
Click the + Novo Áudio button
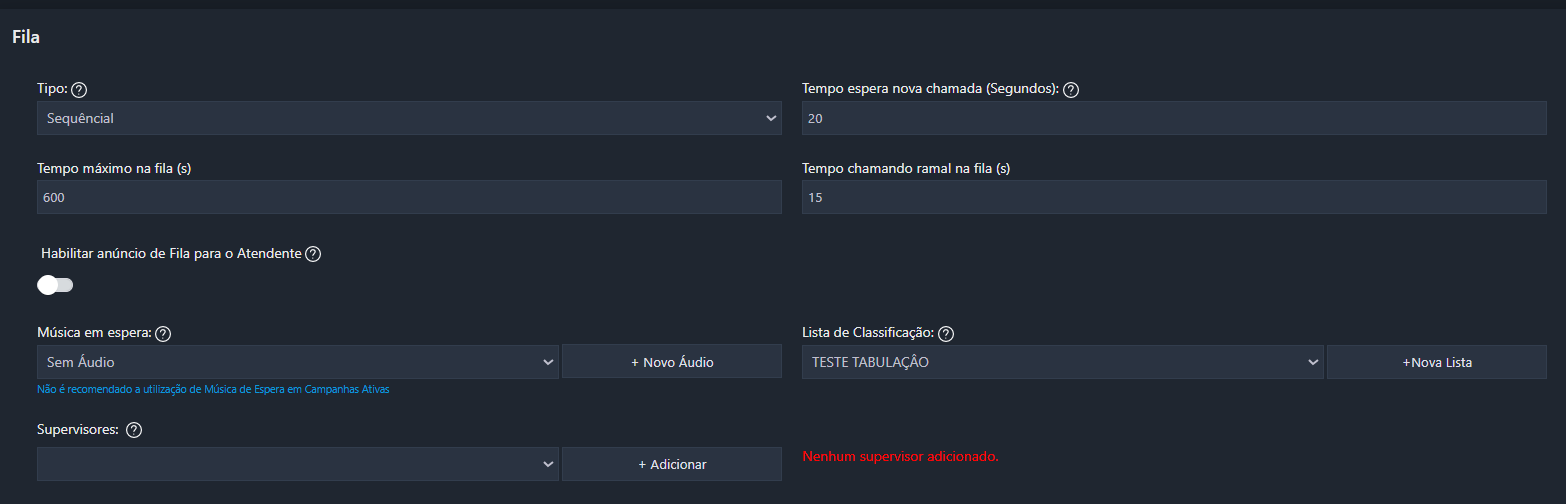[x=672, y=362]
